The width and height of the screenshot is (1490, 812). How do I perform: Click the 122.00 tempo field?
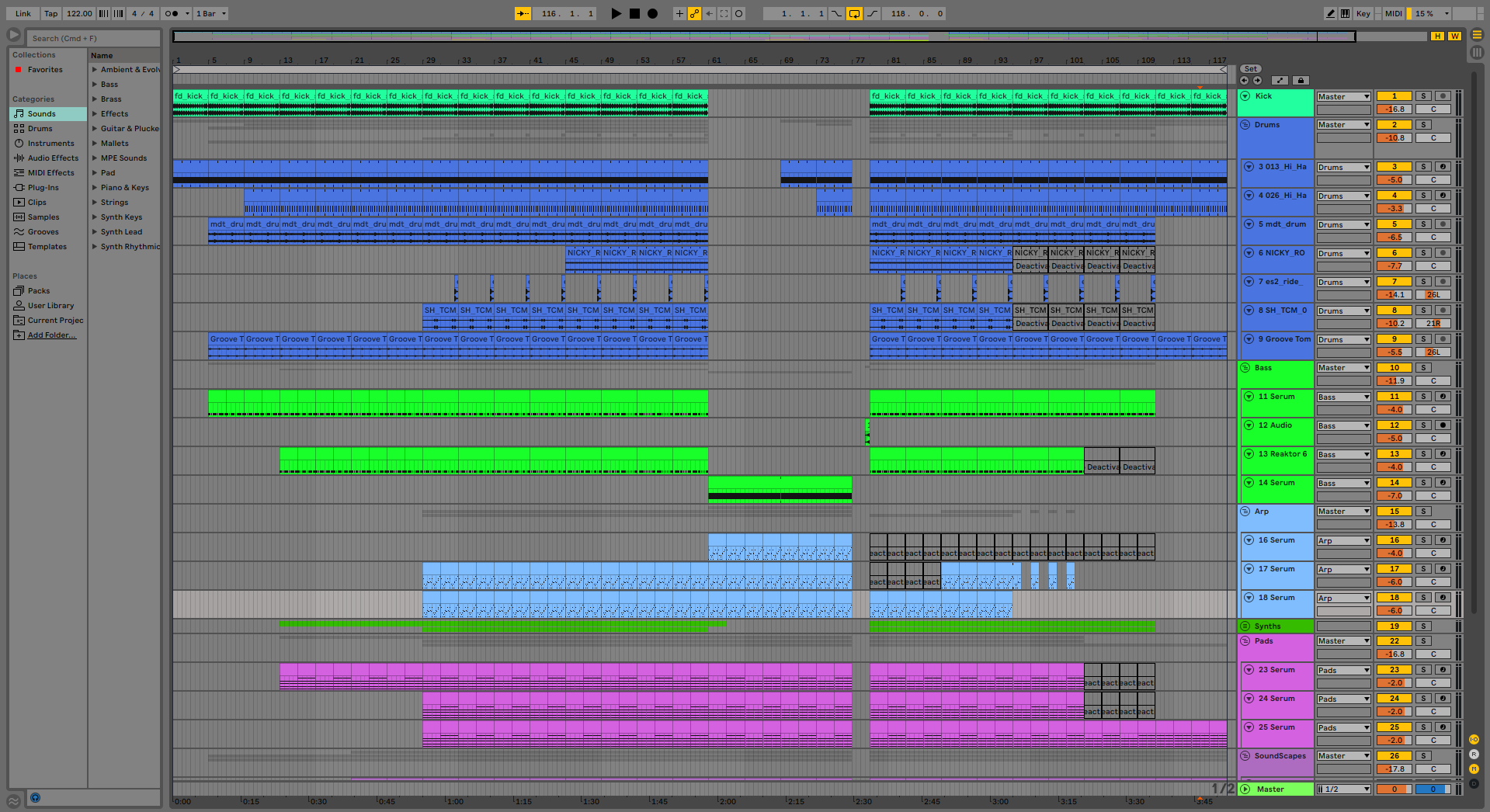[x=78, y=13]
